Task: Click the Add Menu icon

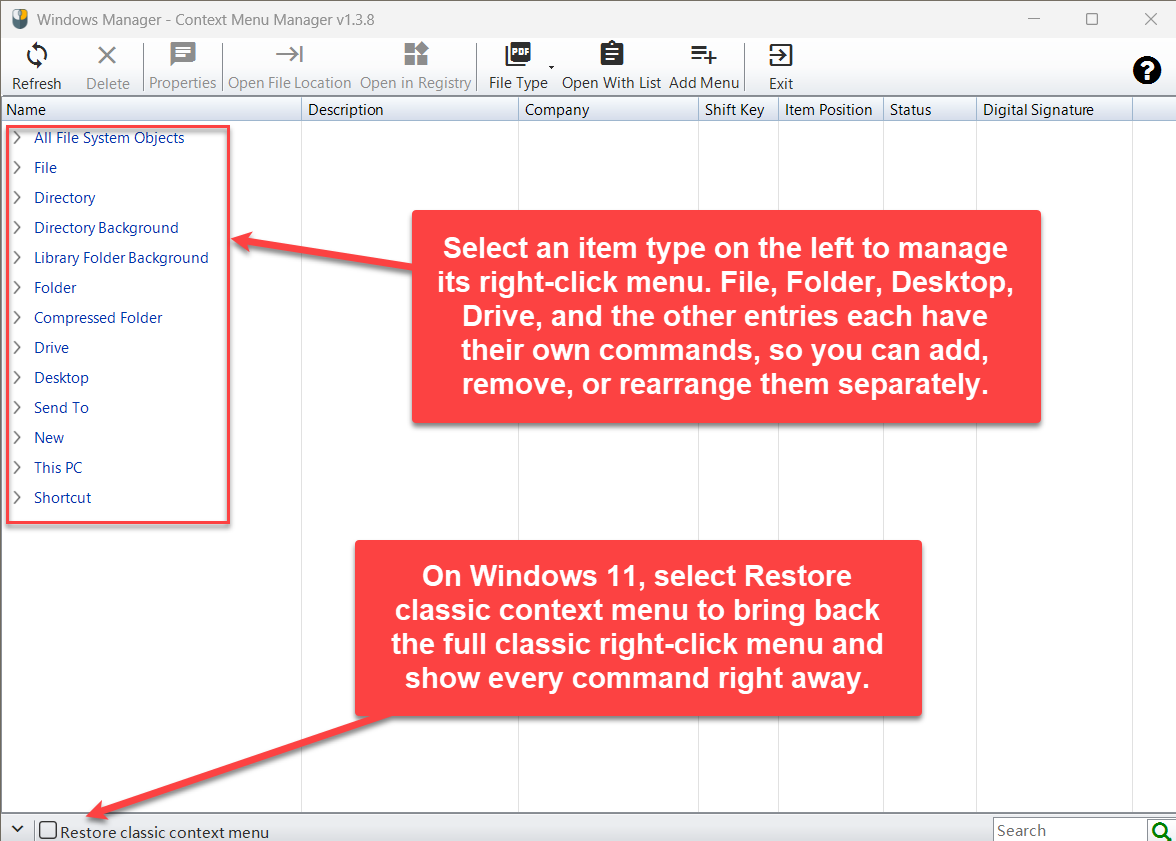Action: click(704, 54)
